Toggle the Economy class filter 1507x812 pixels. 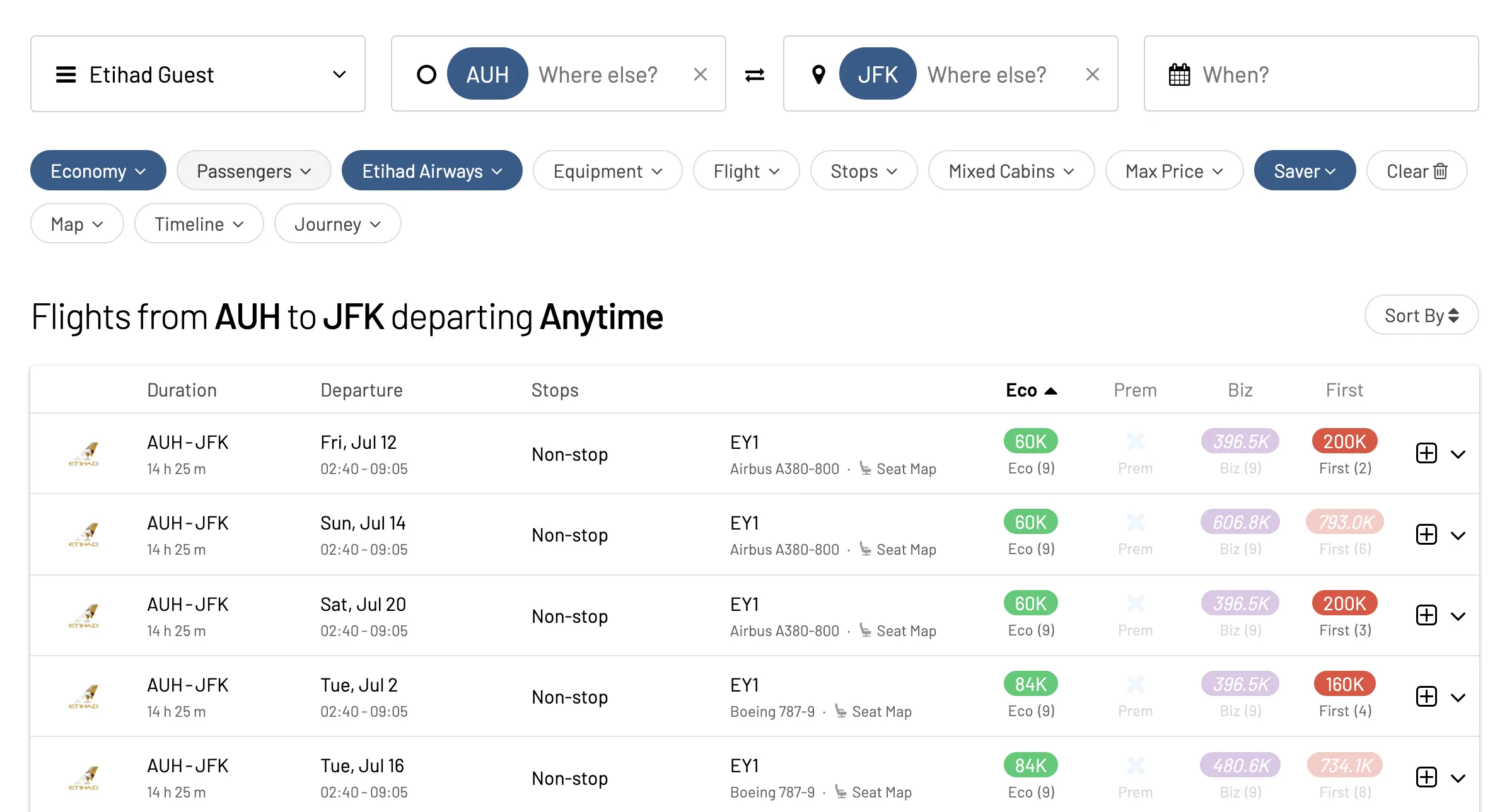(97, 170)
